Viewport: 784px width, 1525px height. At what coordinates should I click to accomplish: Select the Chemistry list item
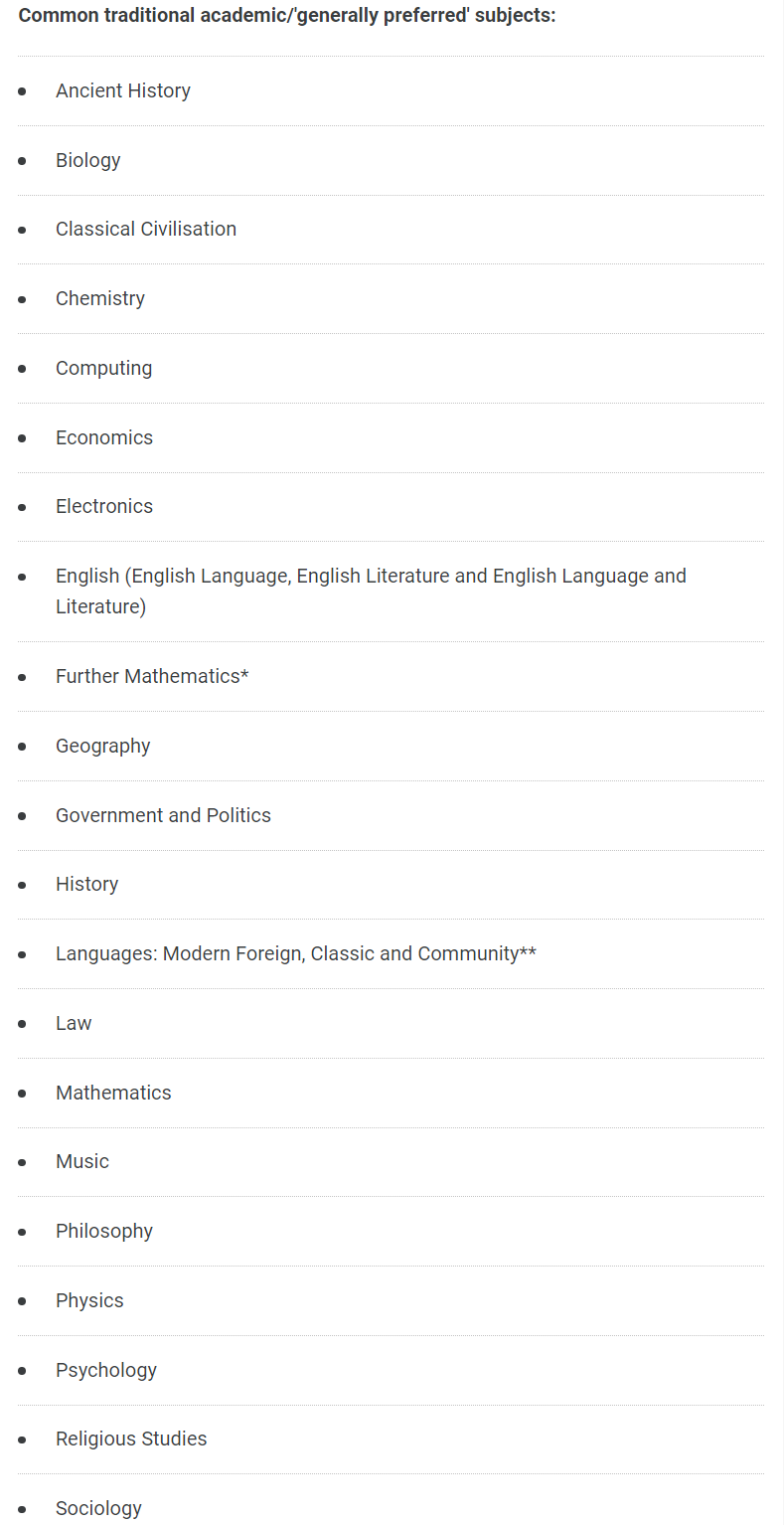click(x=100, y=298)
